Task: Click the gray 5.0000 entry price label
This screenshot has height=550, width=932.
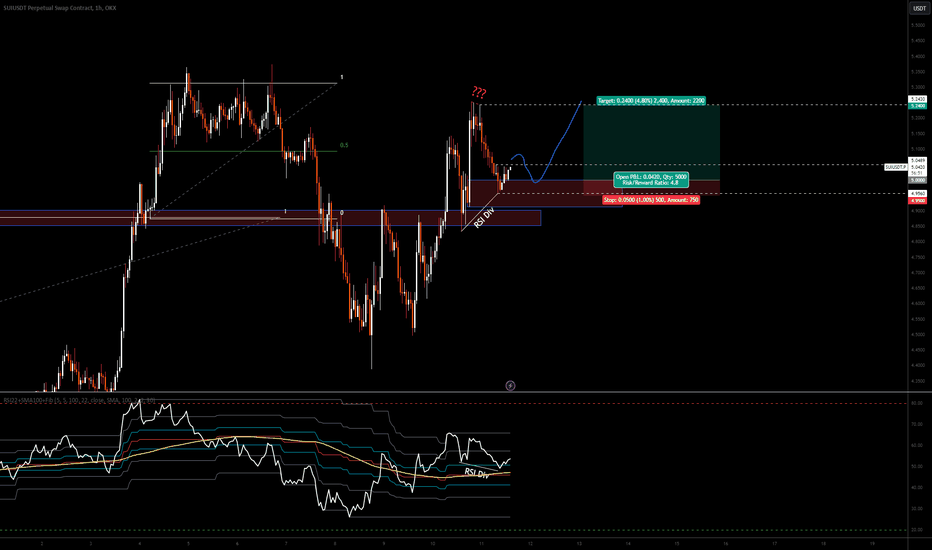Action: click(917, 180)
